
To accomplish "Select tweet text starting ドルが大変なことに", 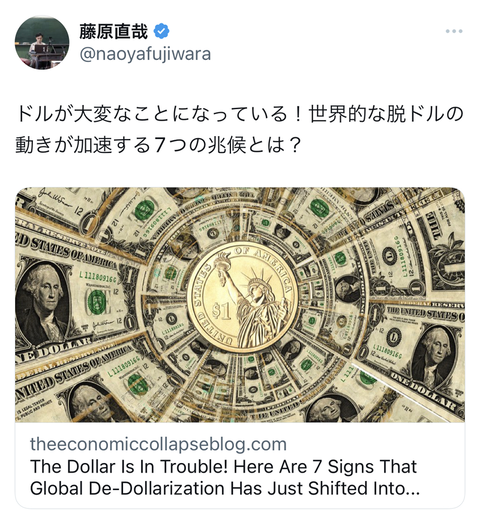I will click(240, 114).
